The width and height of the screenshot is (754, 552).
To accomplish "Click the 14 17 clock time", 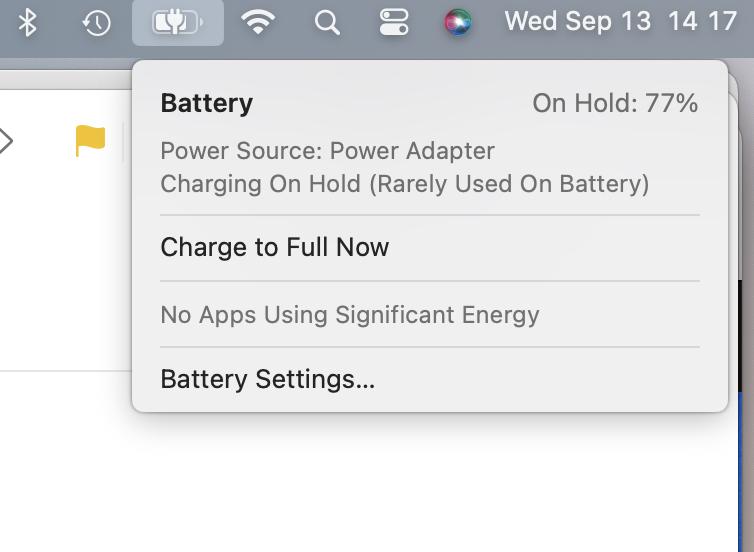I will 702,21.
